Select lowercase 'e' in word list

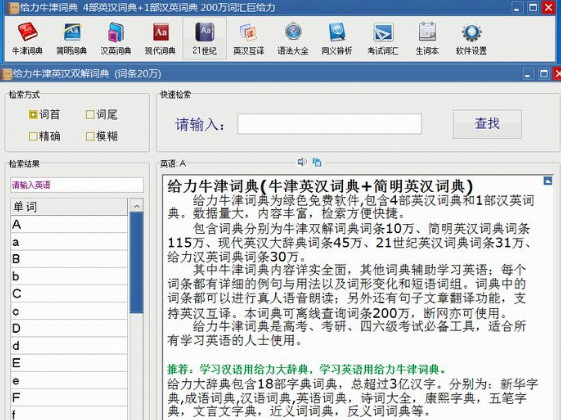(69, 381)
